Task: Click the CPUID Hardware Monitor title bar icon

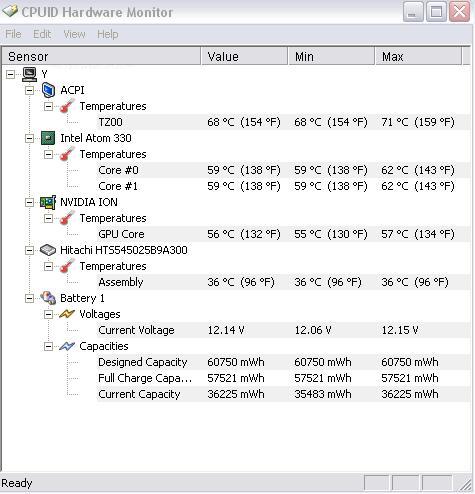Action: point(10,11)
